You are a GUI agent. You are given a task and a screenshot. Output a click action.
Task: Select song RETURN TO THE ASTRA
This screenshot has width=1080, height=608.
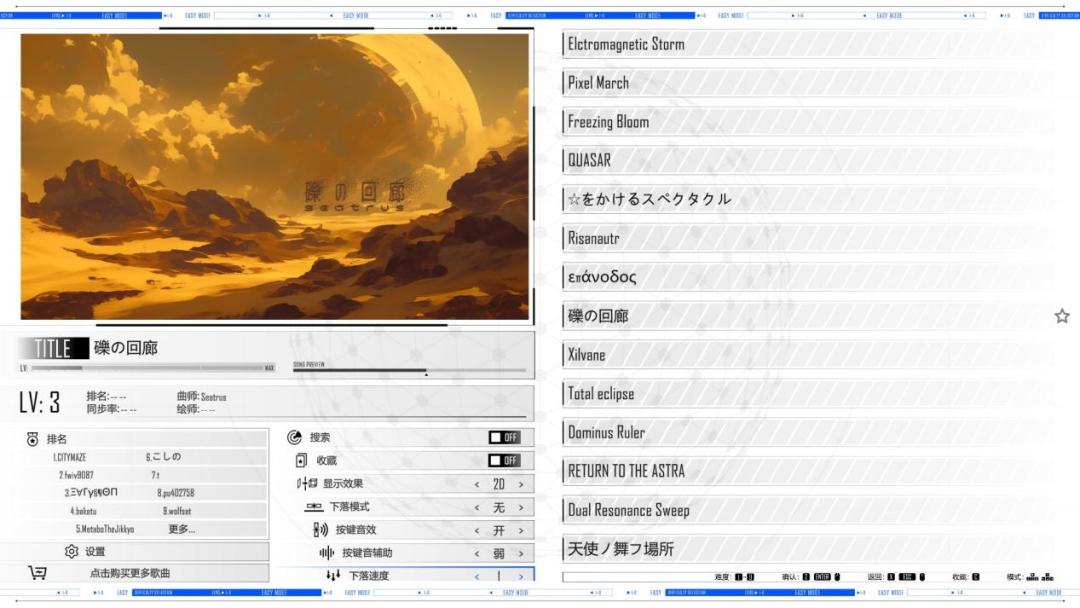[807, 471]
